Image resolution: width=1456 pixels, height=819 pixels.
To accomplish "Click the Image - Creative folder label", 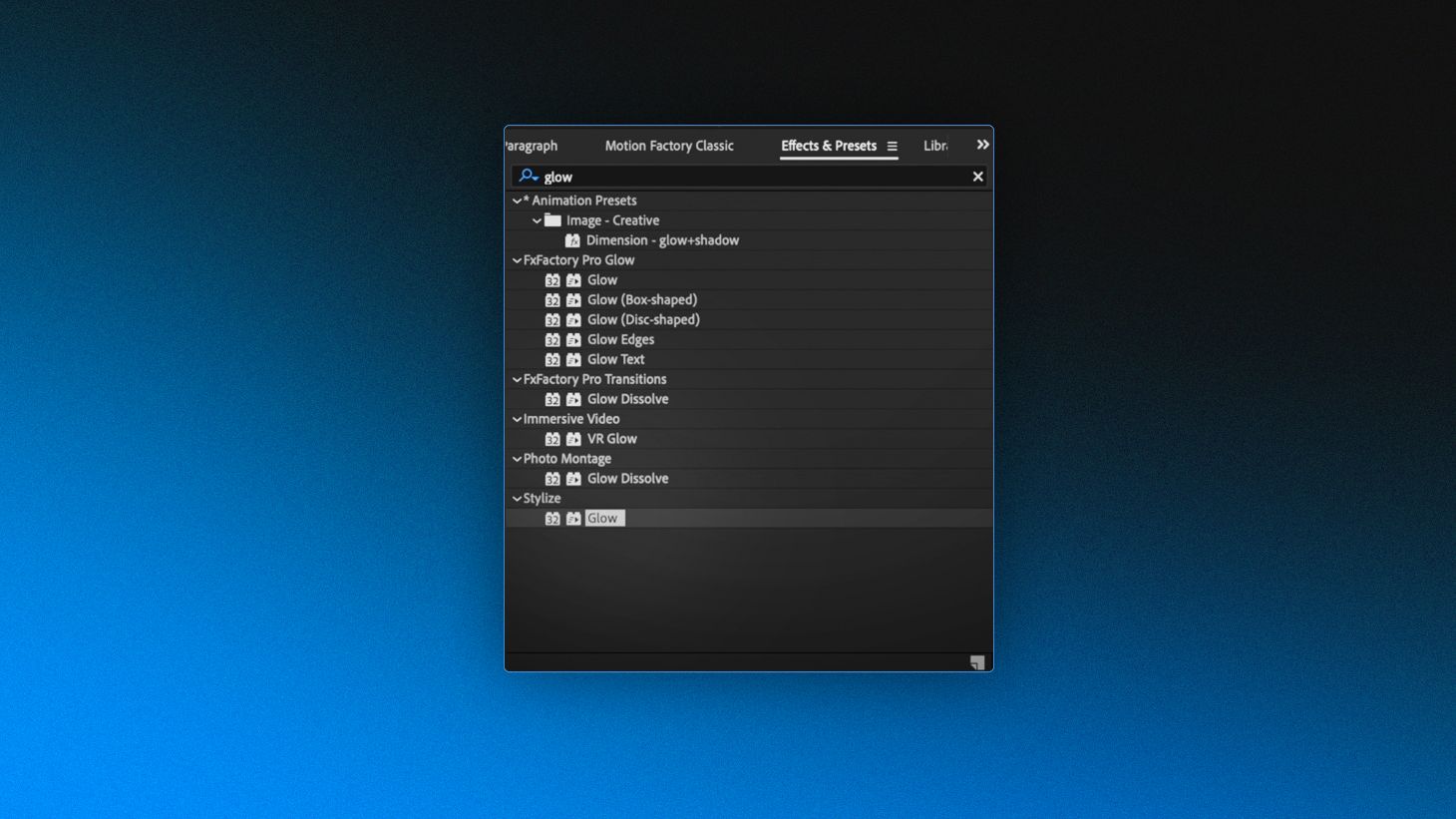I will [x=612, y=220].
